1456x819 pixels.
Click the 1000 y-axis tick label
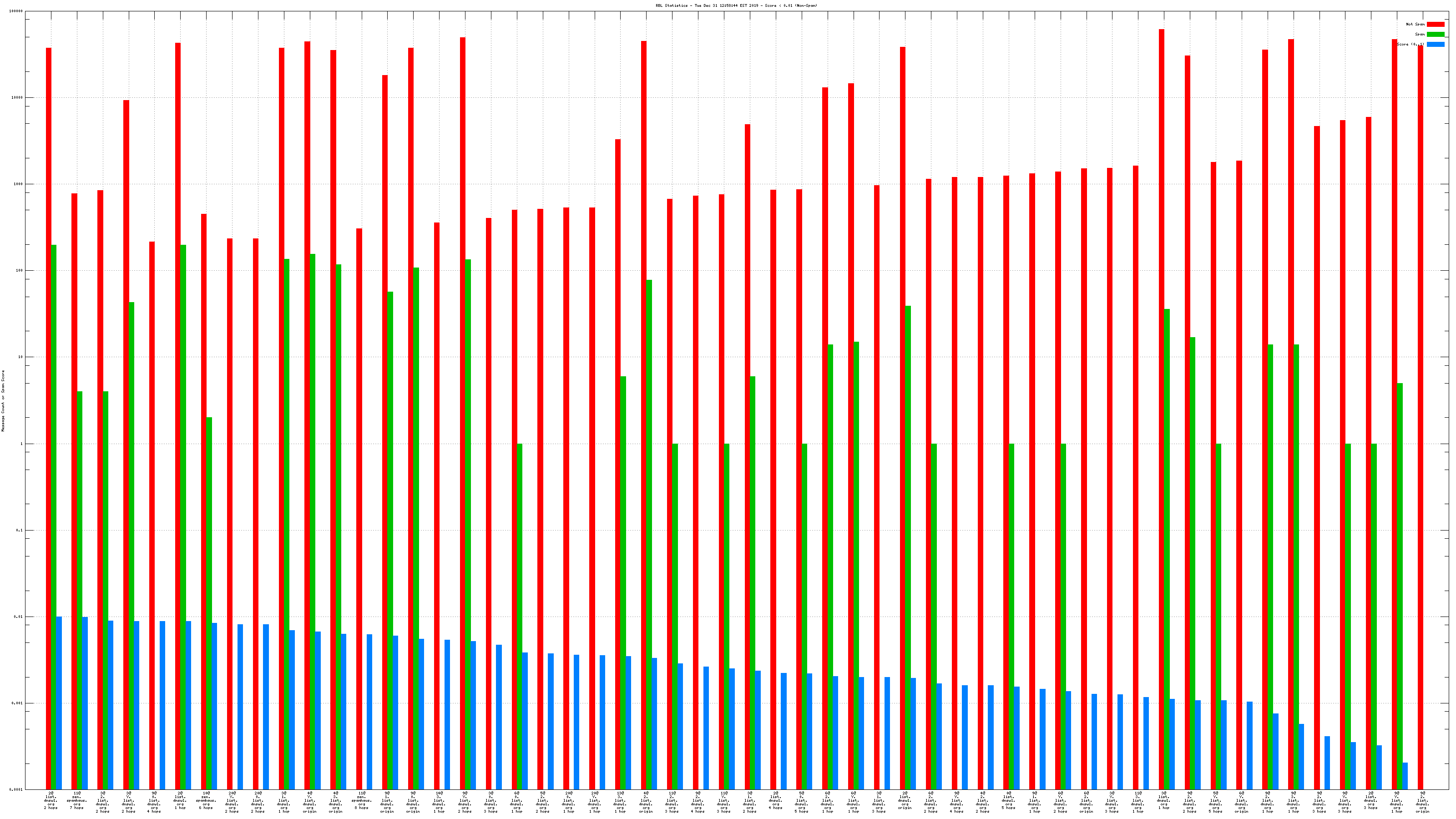coord(19,184)
